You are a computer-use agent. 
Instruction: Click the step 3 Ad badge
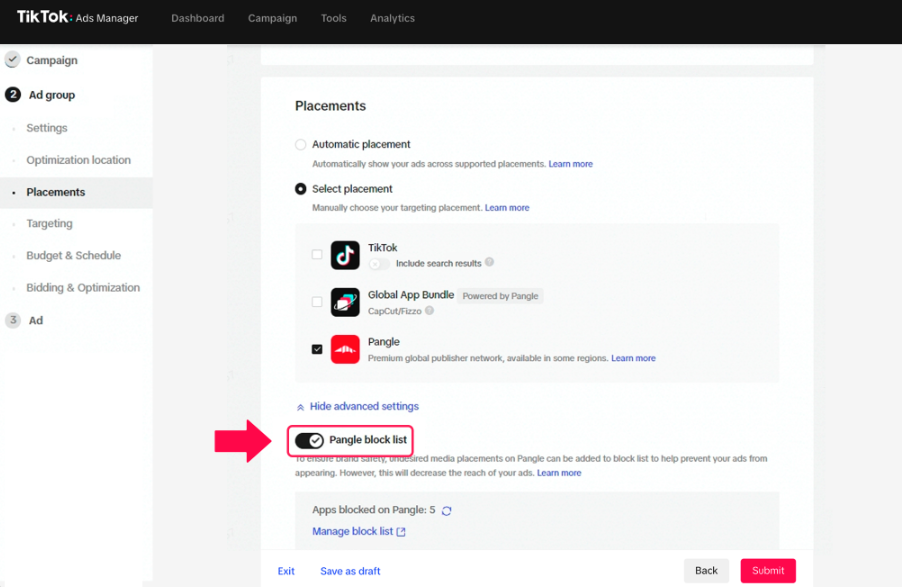(13, 320)
